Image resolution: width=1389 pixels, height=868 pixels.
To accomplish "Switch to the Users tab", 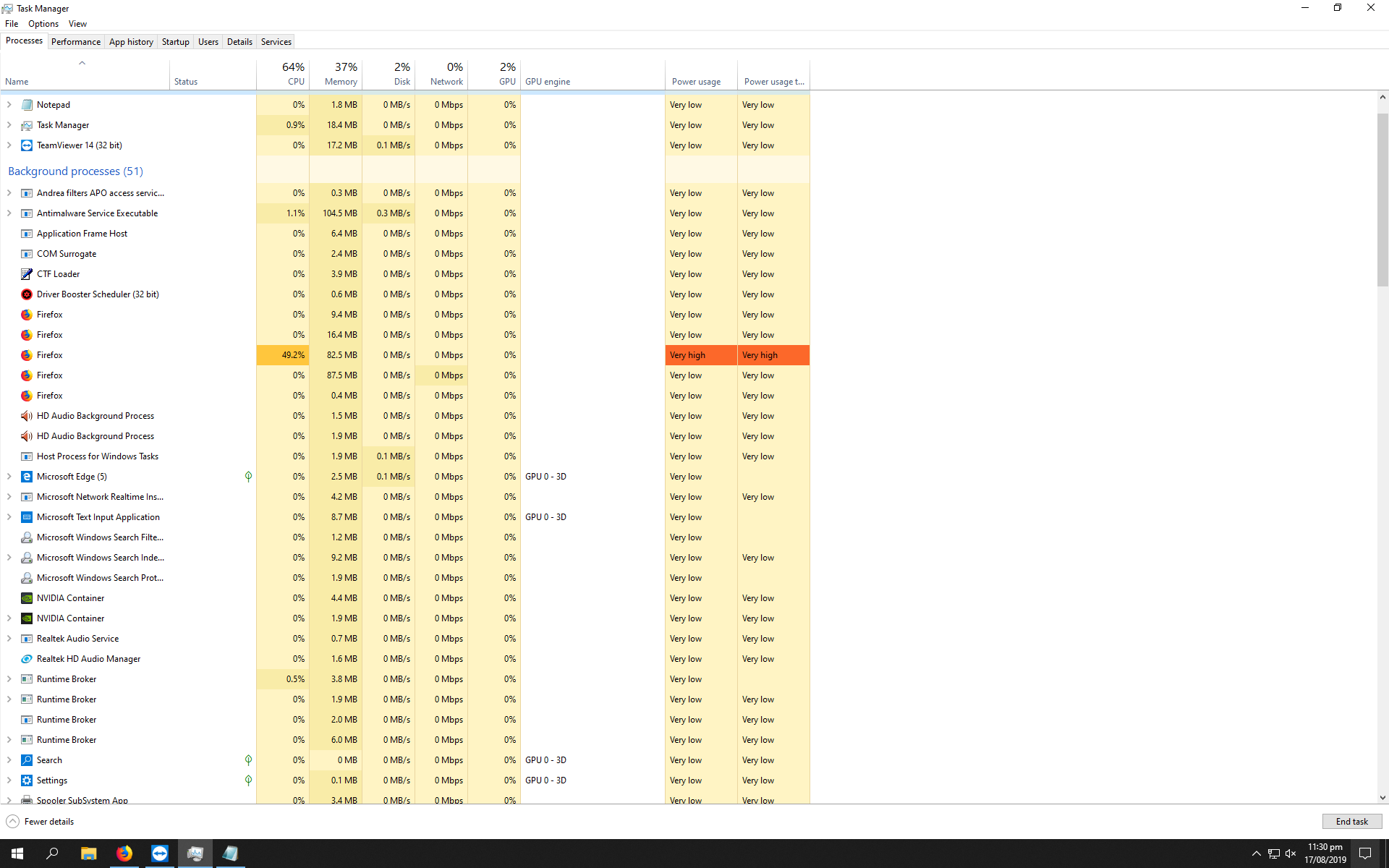I will [x=208, y=42].
